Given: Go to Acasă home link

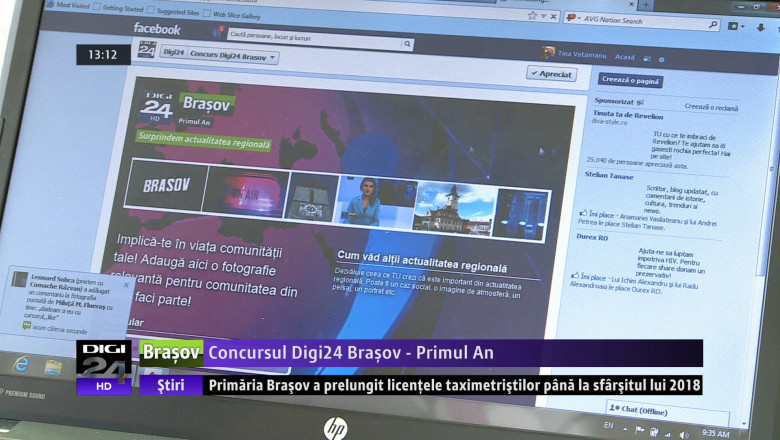Looking at the screenshot, I should [625, 57].
